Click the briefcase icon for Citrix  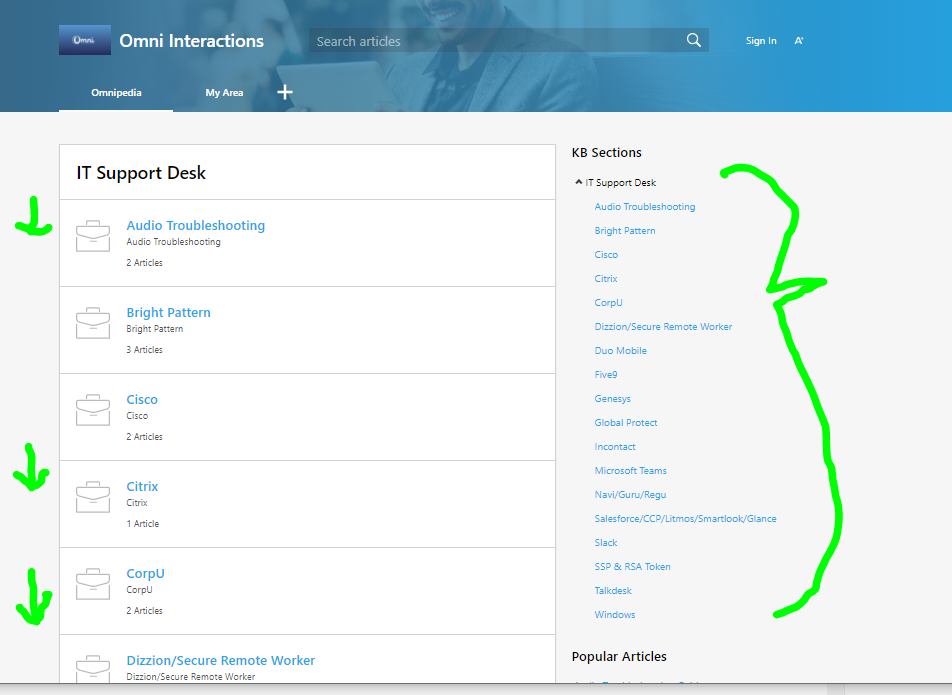click(93, 497)
